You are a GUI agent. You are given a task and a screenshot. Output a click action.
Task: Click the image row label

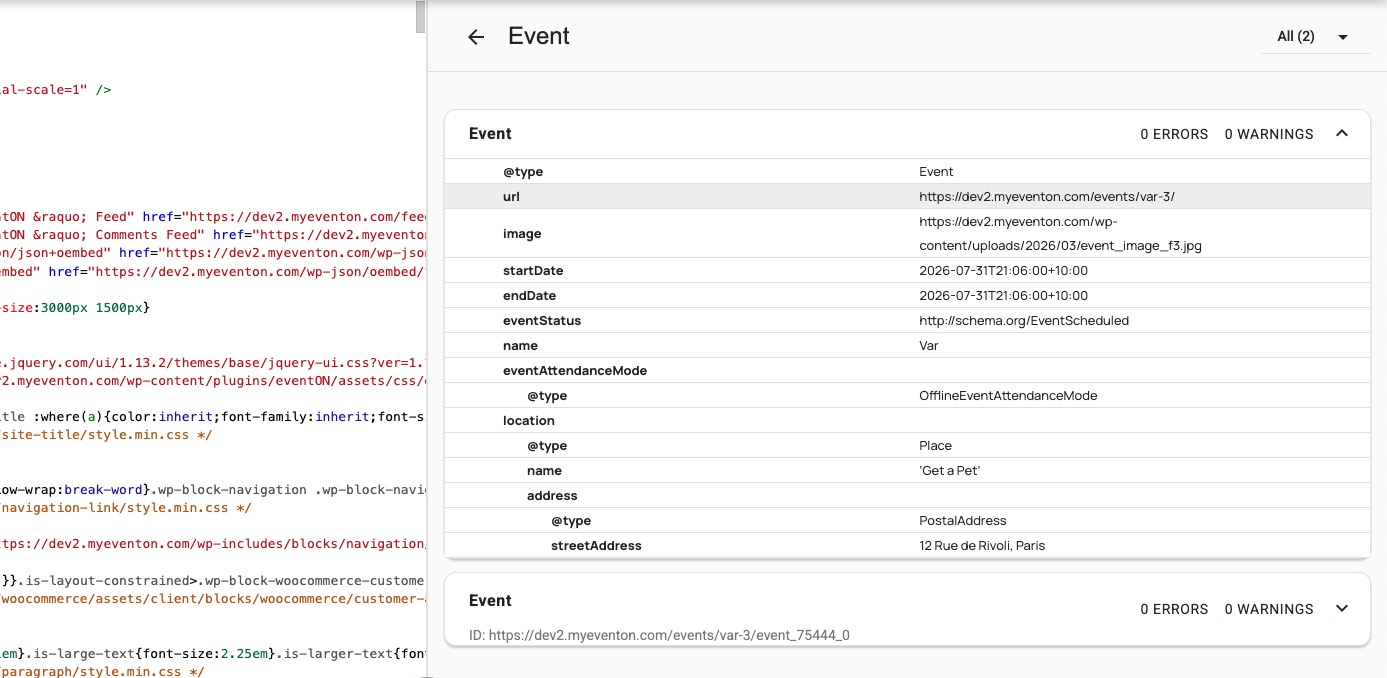coord(522,234)
